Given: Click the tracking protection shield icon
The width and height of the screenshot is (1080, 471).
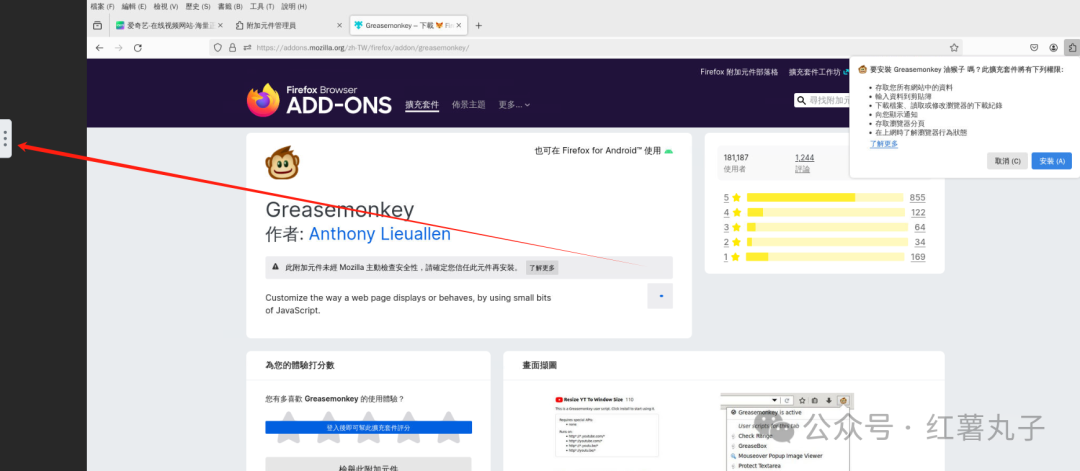Looking at the screenshot, I should tap(218, 48).
